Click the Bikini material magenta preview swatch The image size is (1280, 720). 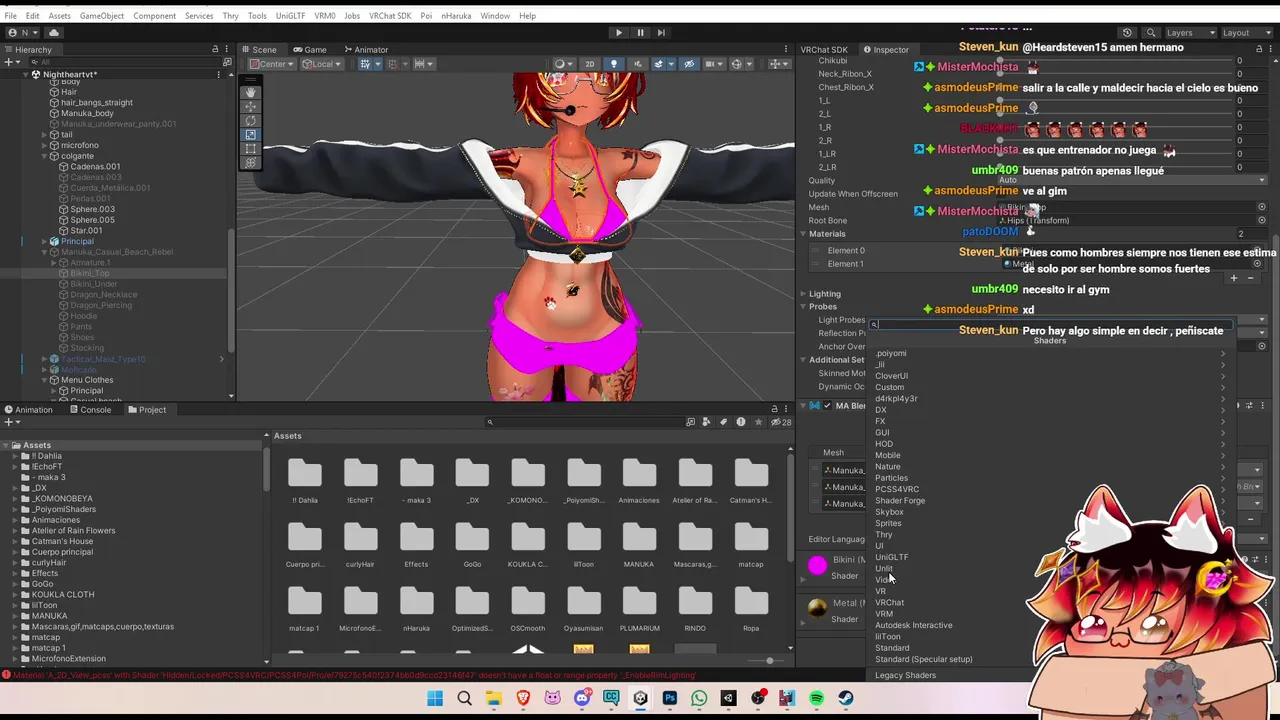(818, 566)
